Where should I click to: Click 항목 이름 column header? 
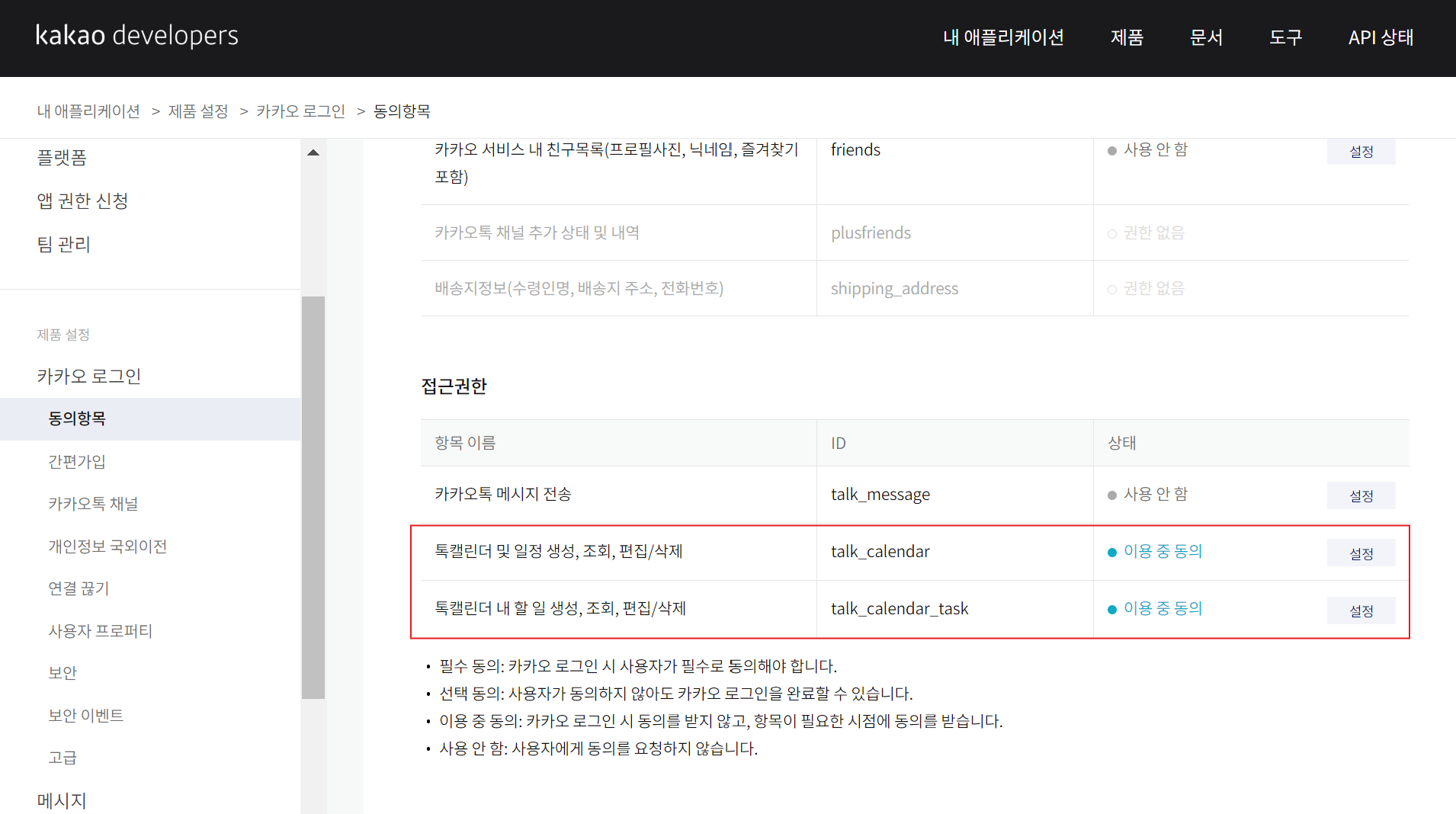pos(465,444)
